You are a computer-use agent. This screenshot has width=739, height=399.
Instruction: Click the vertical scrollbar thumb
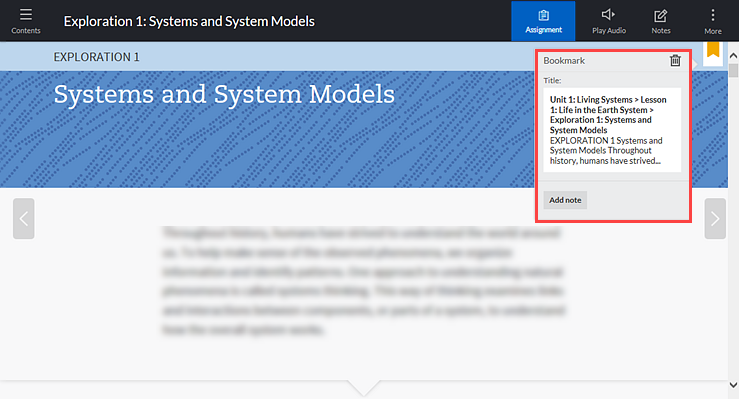pyautogui.click(x=733, y=70)
